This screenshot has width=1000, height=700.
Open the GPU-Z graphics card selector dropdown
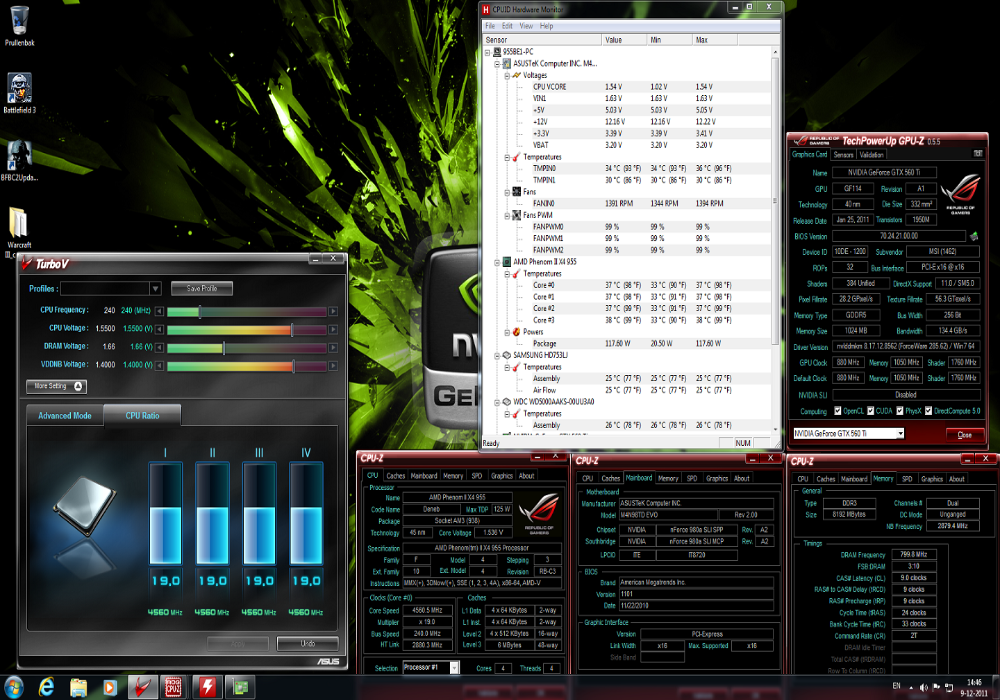pyautogui.click(x=900, y=434)
